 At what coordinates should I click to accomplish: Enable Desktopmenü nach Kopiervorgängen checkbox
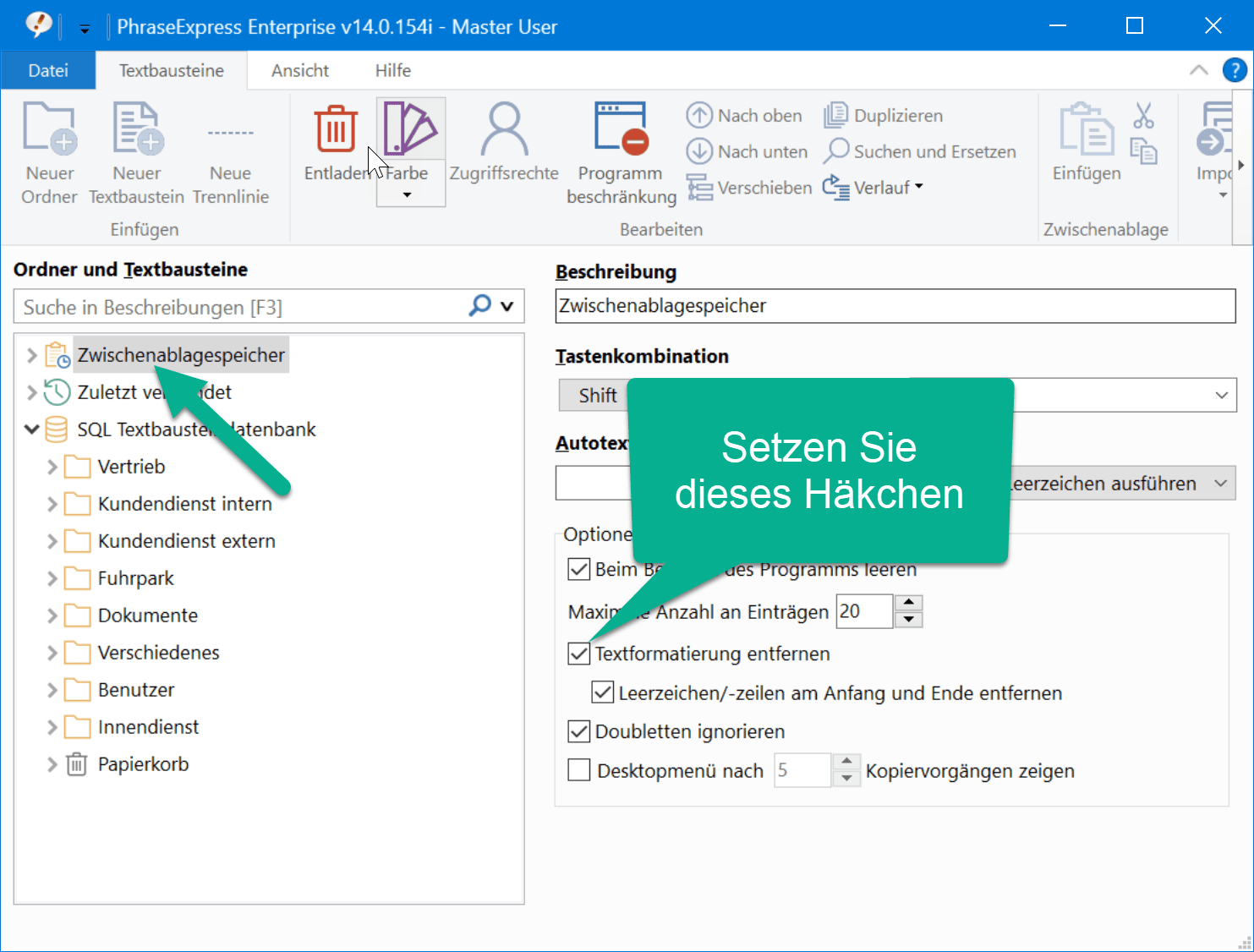coord(578,770)
